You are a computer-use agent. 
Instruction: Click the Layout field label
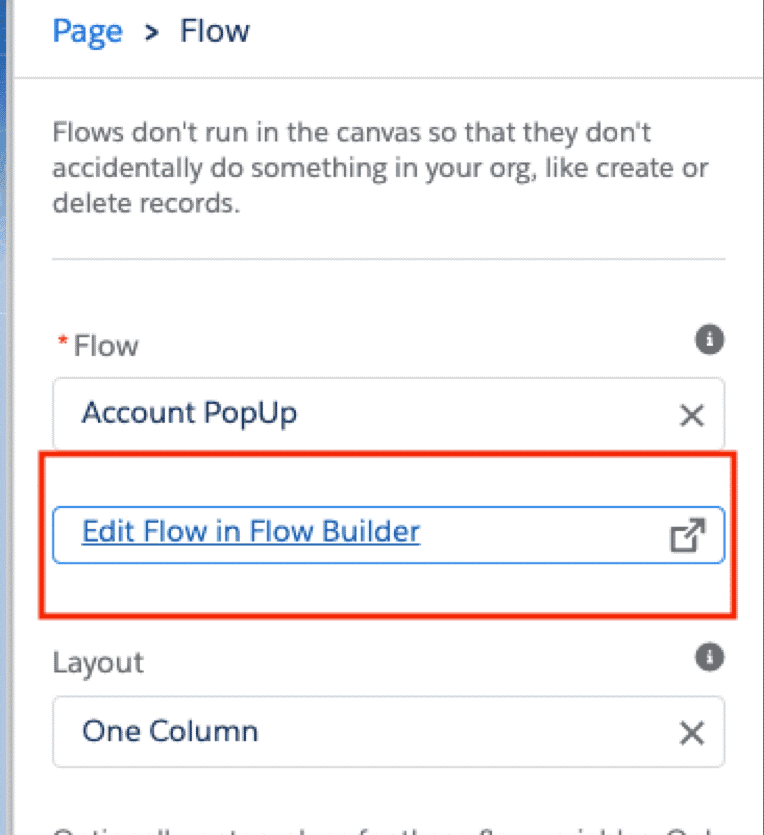(98, 662)
